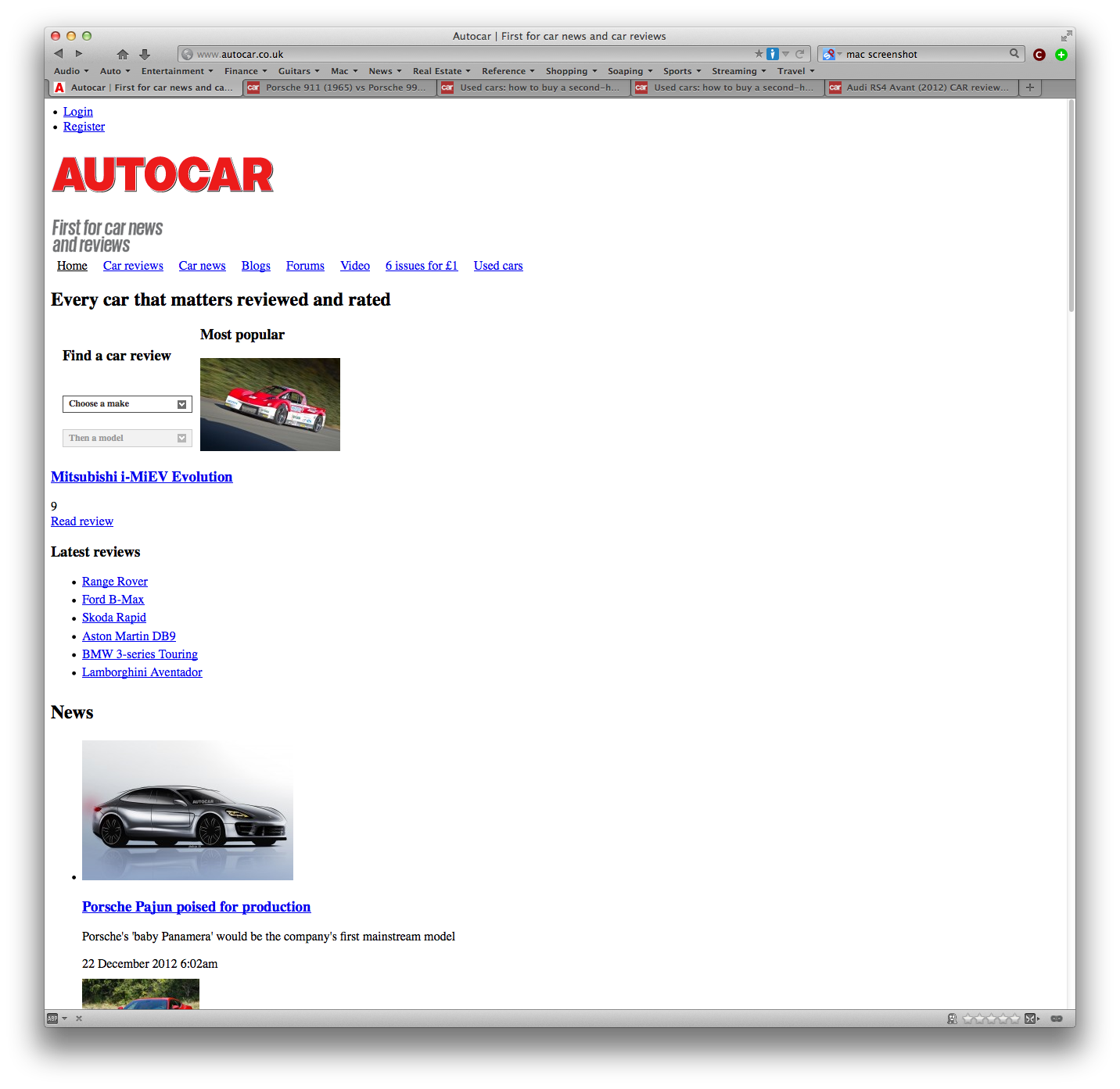1120x1089 pixels.
Task: Click the blue info icon in address bar
Action: pyautogui.click(x=773, y=54)
